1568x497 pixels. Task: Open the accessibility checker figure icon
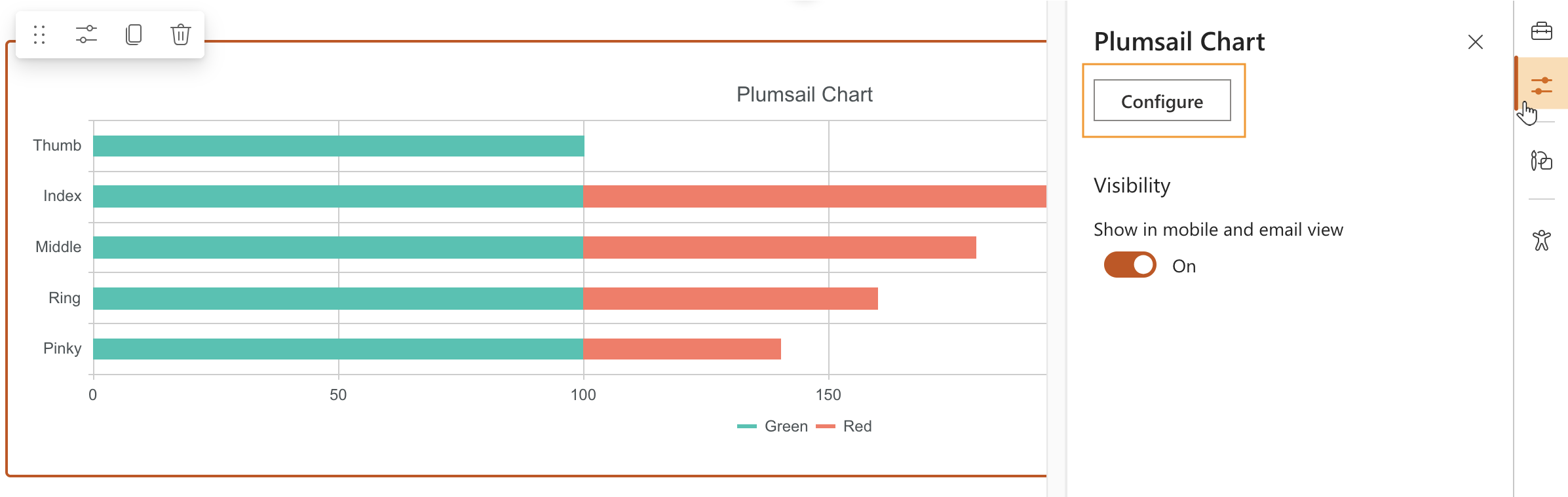point(1541,240)
